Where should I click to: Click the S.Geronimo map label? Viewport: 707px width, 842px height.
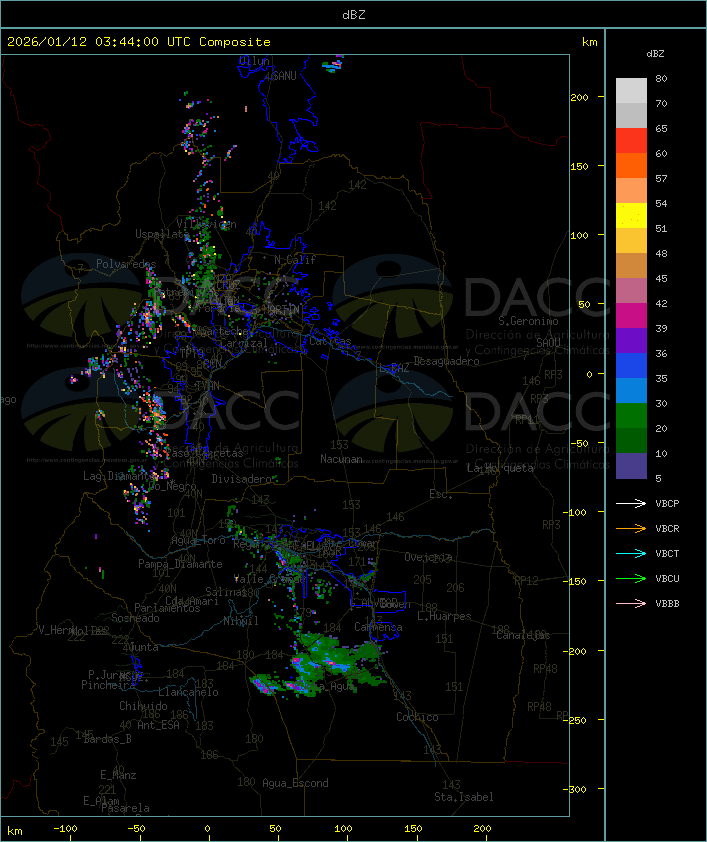528,321
